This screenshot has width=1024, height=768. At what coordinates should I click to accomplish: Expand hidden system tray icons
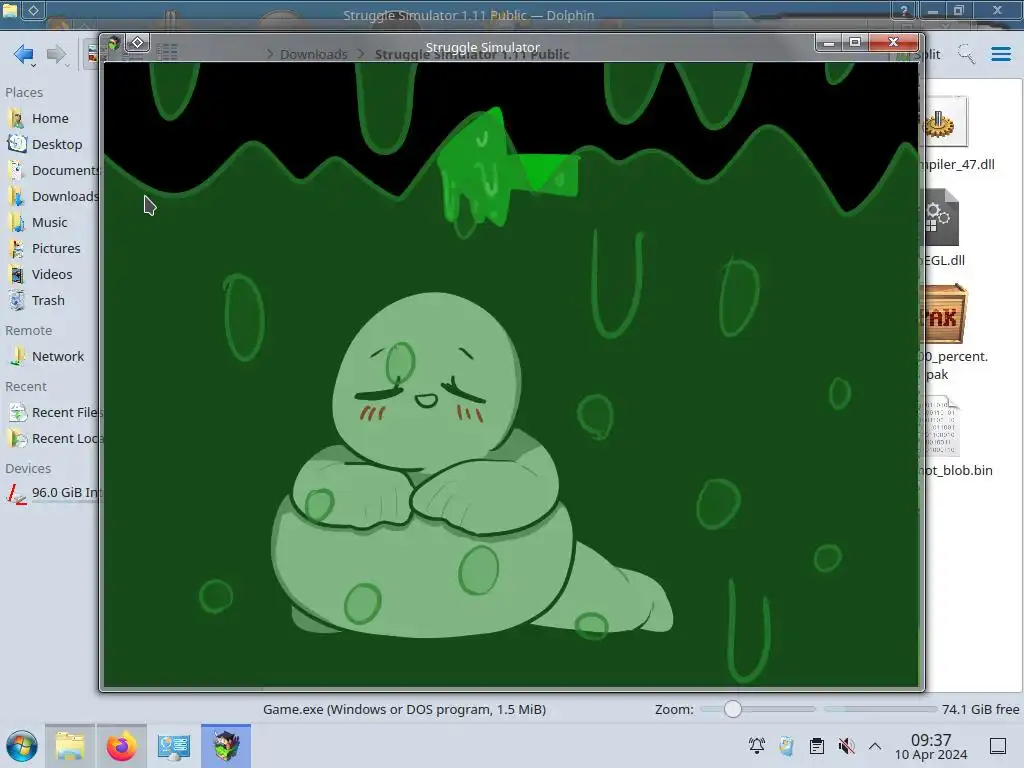coord(875,746)
